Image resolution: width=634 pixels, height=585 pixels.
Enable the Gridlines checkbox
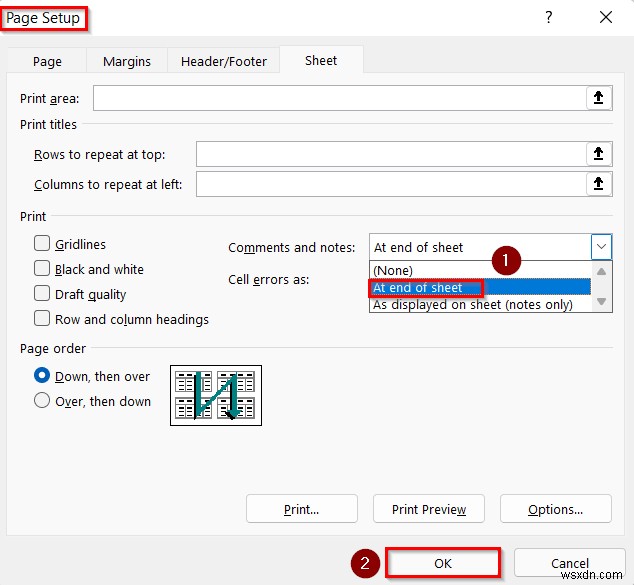tap(42, 244)
